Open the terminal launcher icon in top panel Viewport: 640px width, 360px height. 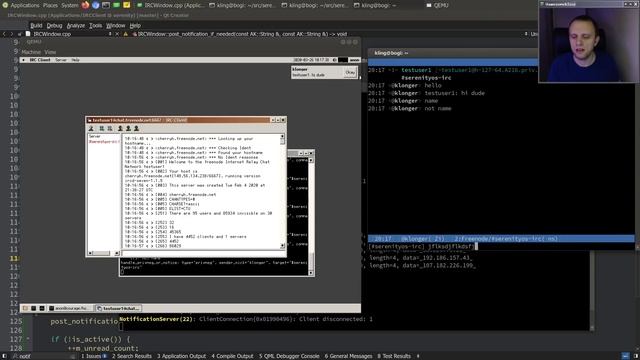click(106, 5)
